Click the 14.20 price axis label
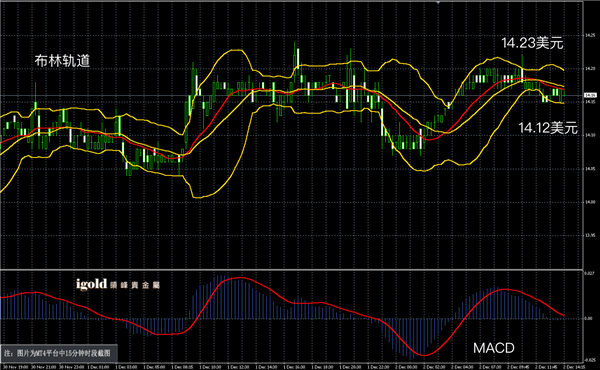Screen dimensions: 600x370 click(x=590, y=69)
